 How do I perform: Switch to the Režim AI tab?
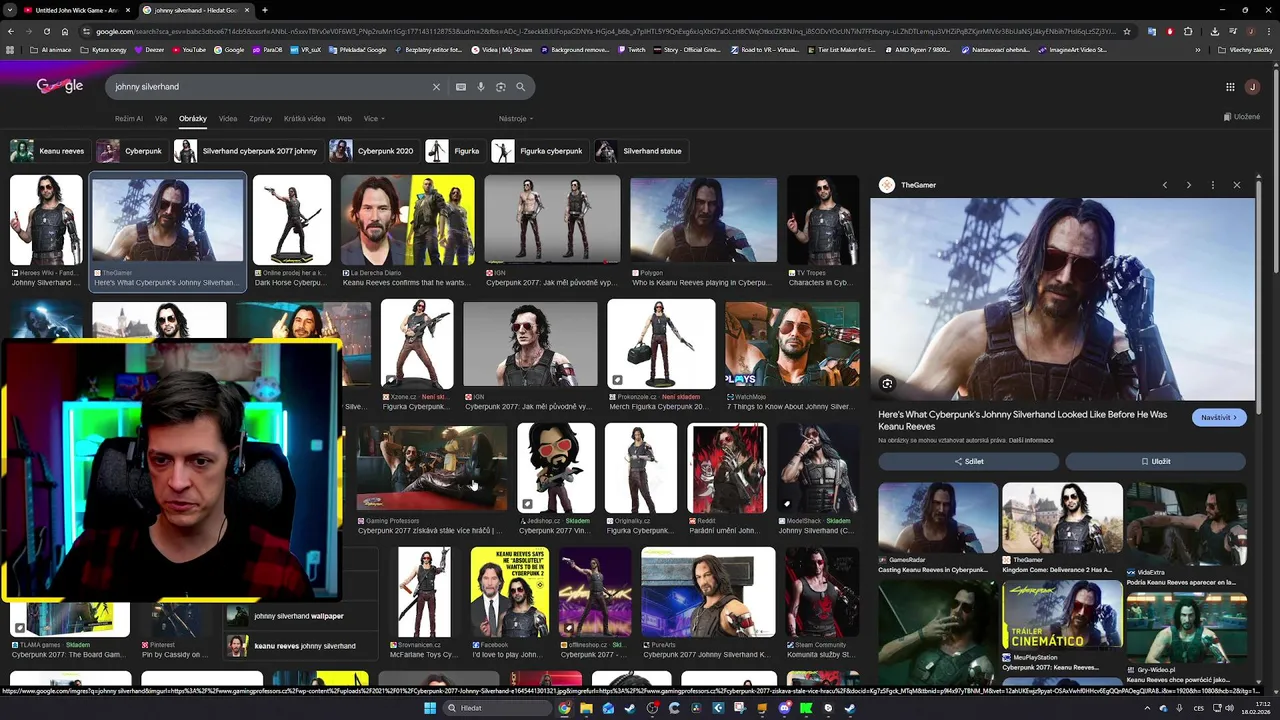point(129,119)
